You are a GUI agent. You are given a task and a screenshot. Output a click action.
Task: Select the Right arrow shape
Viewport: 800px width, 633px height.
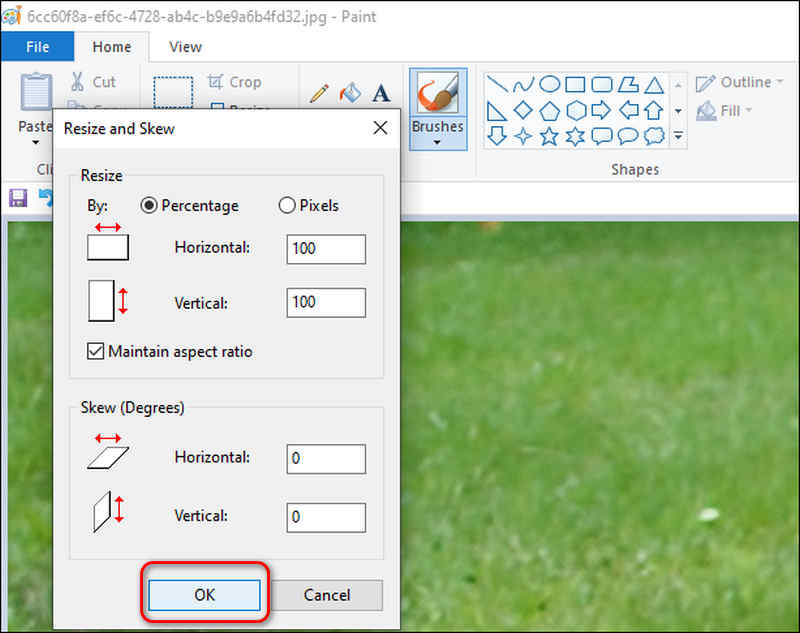coord(602,110)
